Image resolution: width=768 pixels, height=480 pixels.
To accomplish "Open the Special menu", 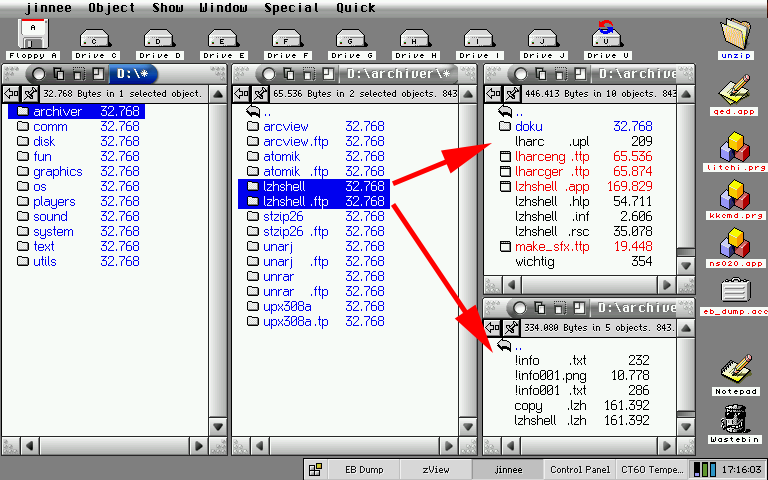I will pos(291,7).
